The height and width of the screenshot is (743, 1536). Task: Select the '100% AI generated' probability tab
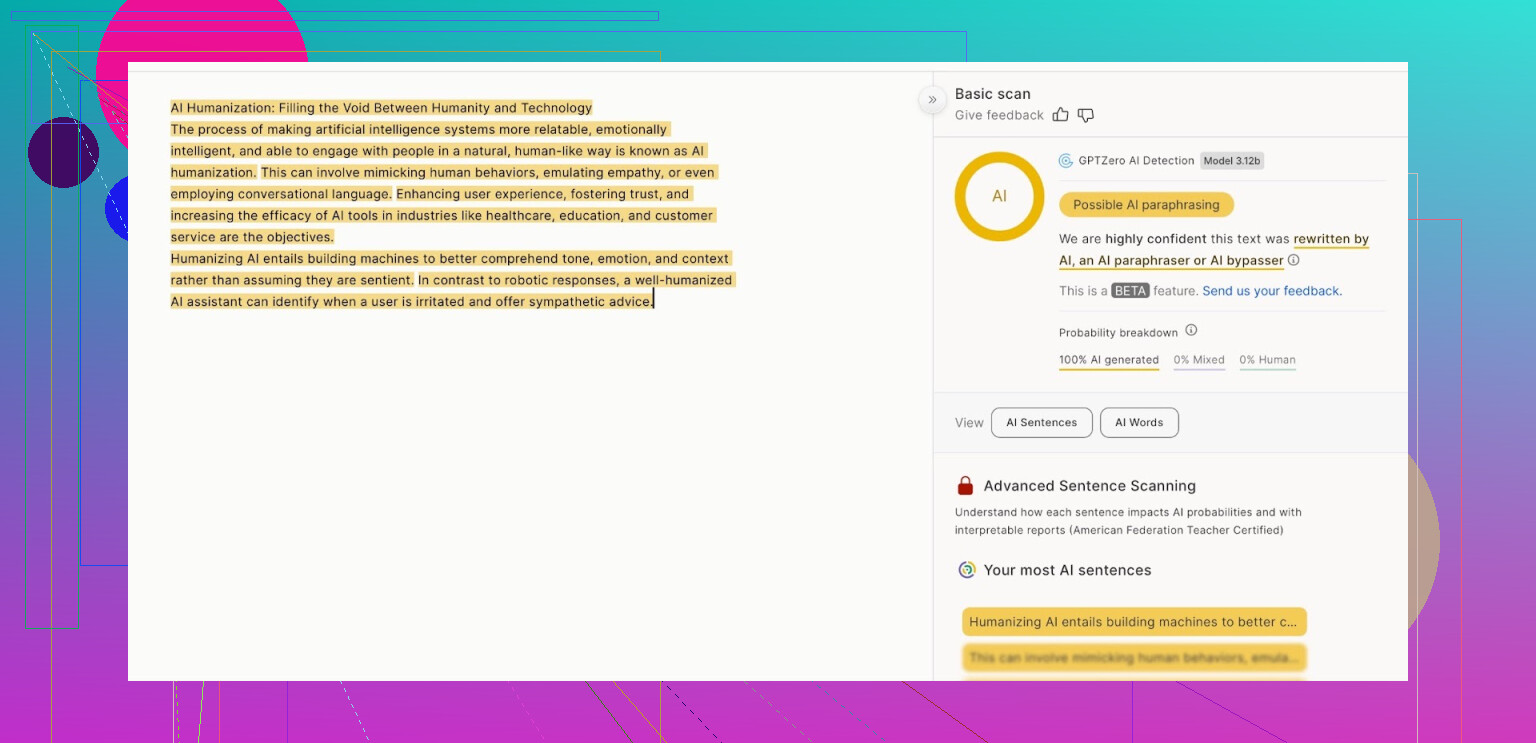1108,360
